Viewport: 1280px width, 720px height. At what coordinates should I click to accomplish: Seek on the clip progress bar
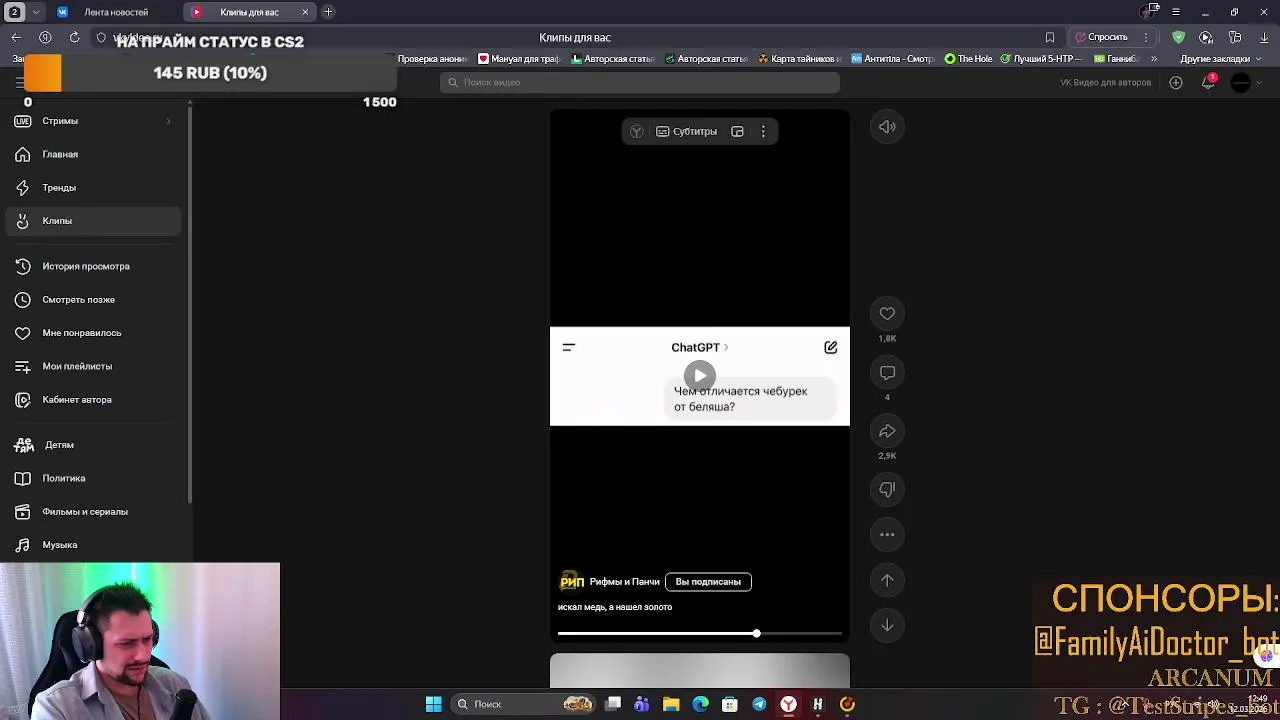[x=700, y=634]
